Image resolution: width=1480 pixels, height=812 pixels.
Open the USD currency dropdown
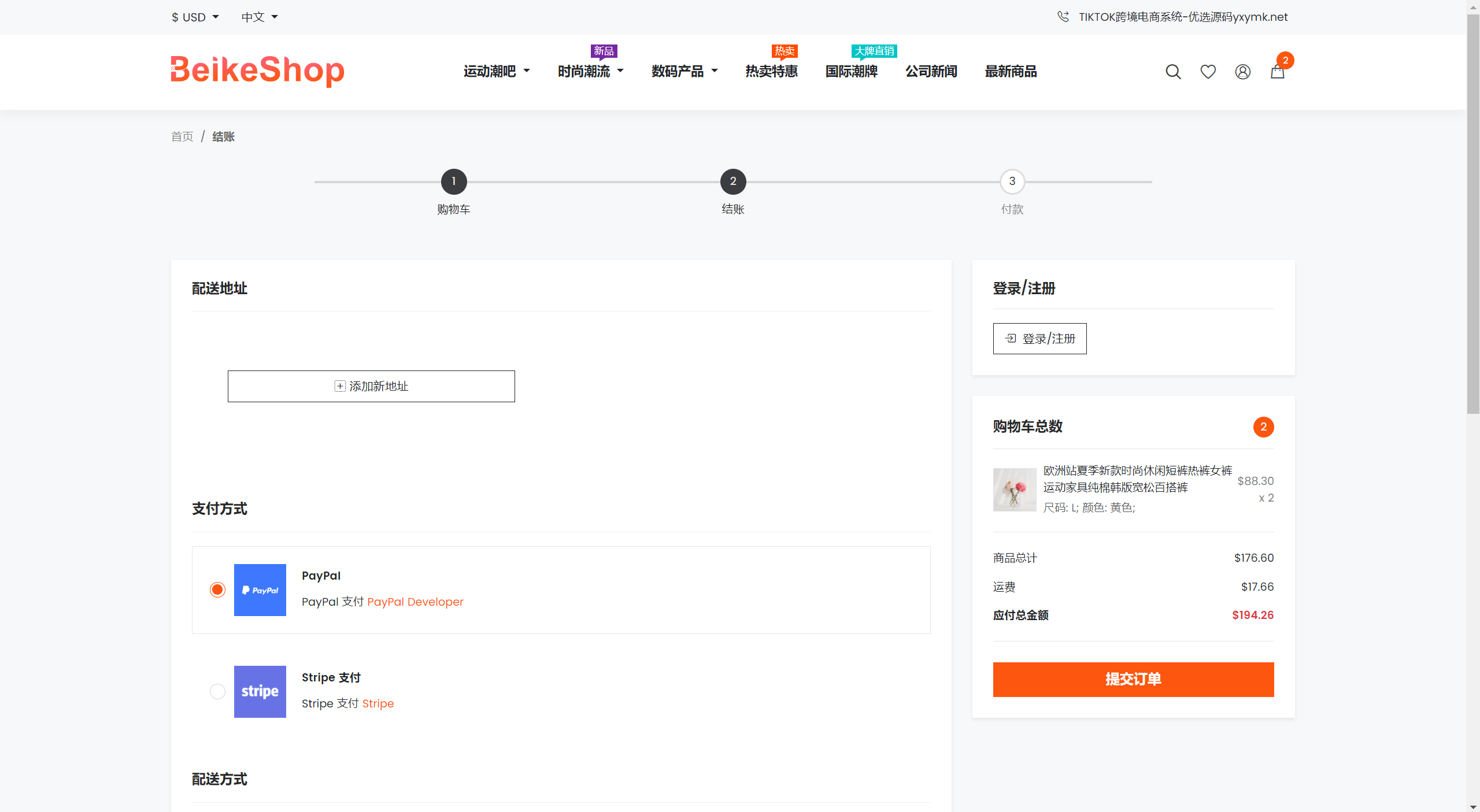195,17
